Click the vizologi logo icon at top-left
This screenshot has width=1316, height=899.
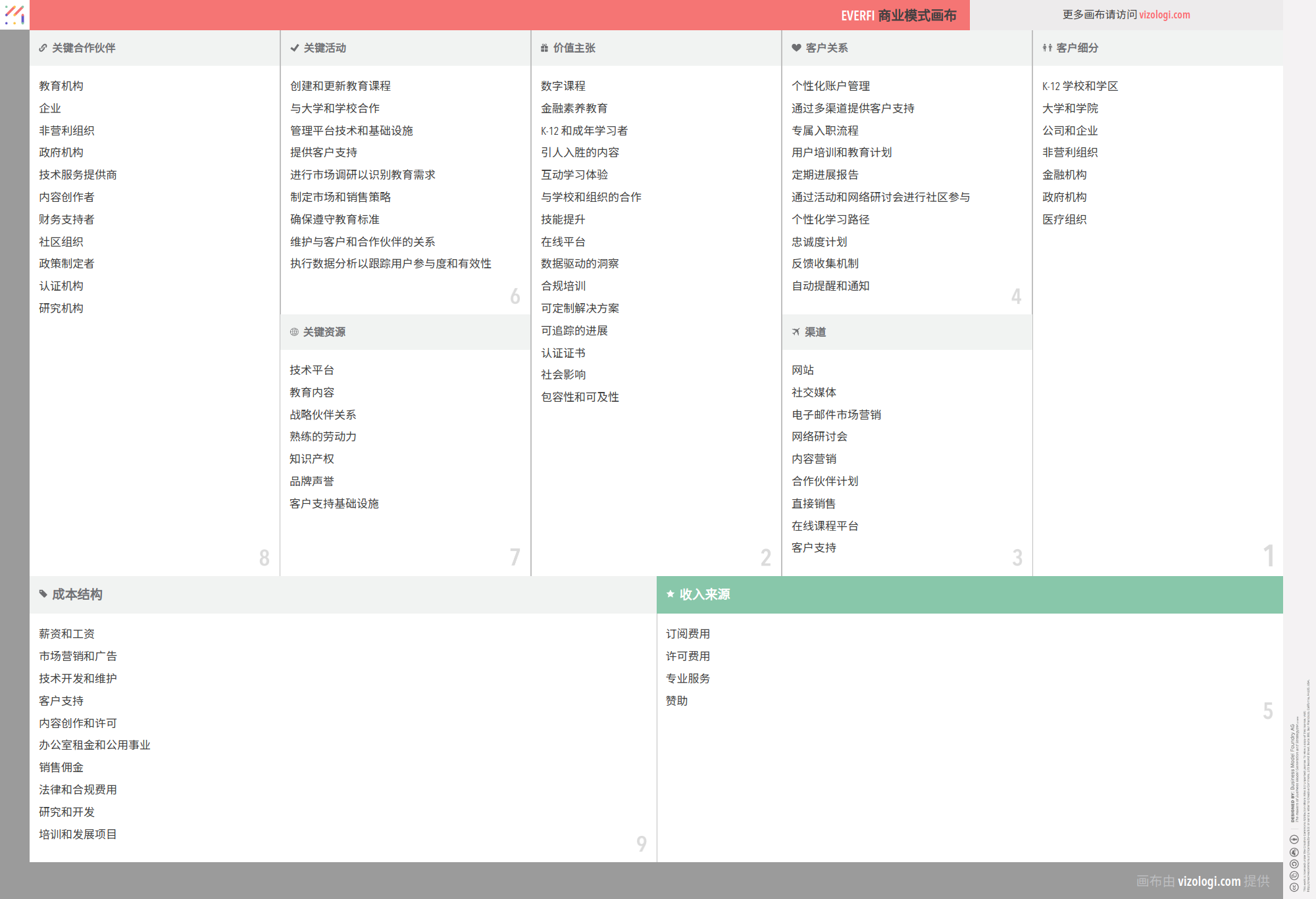pos(14,14)
